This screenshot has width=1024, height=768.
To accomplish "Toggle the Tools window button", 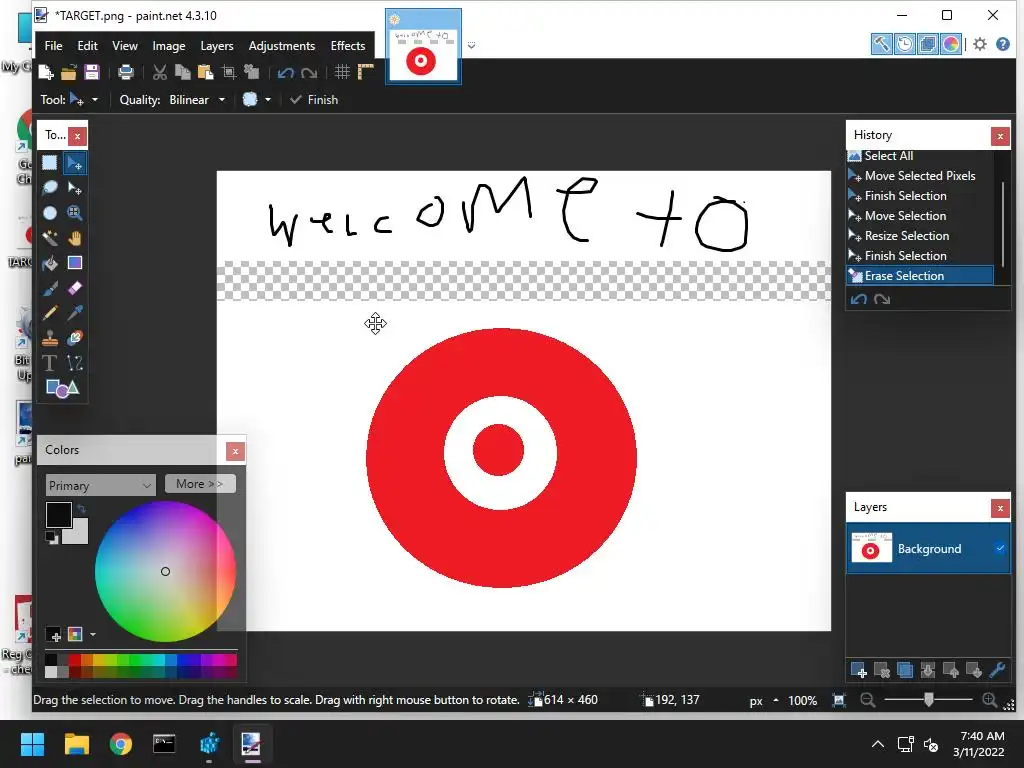I will pos(882,44).
